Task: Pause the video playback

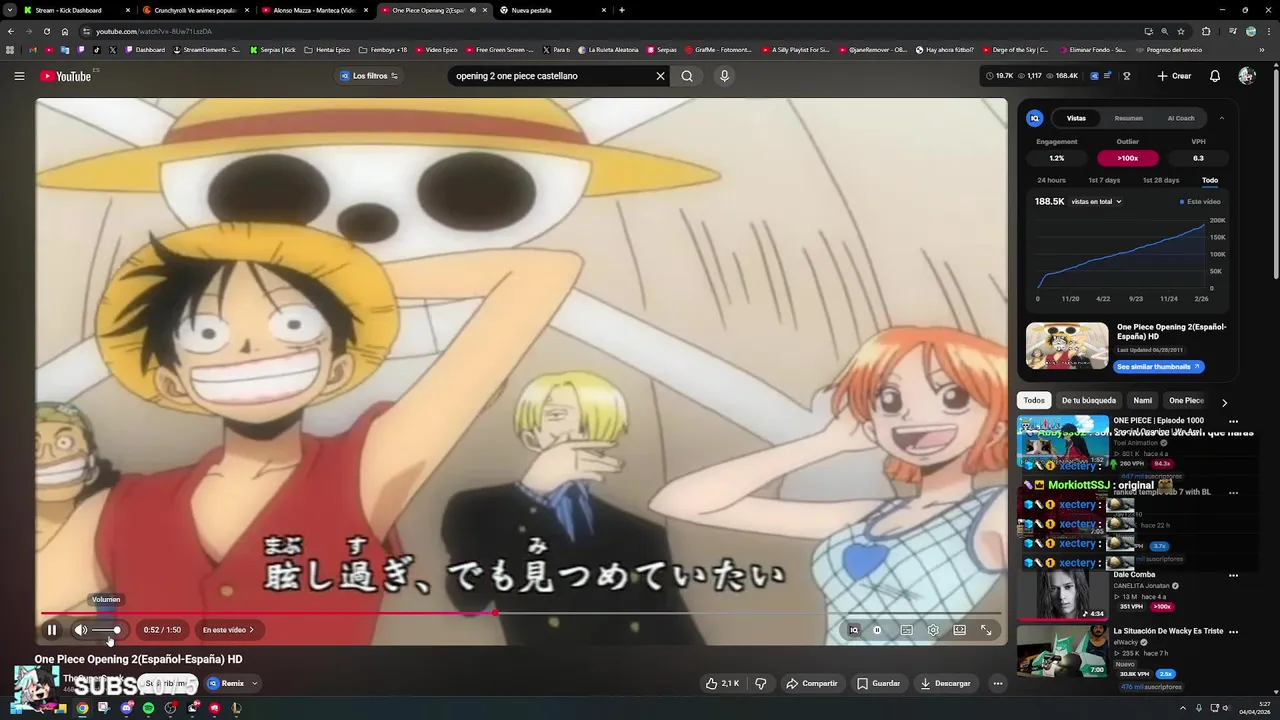Action: pyautogui.click(x=52, y=630)
